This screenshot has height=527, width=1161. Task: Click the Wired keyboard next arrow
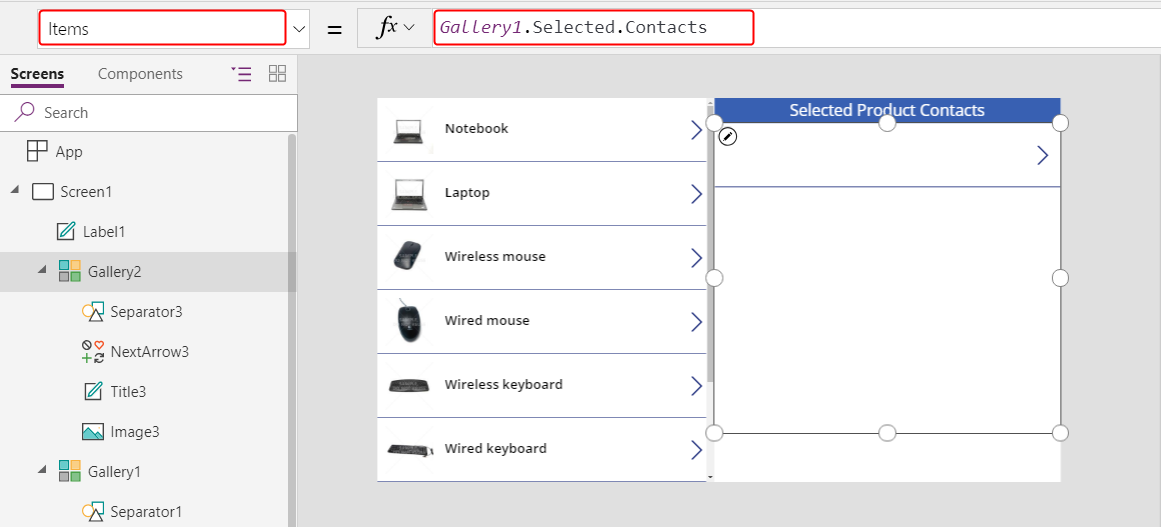coord(696,450)
